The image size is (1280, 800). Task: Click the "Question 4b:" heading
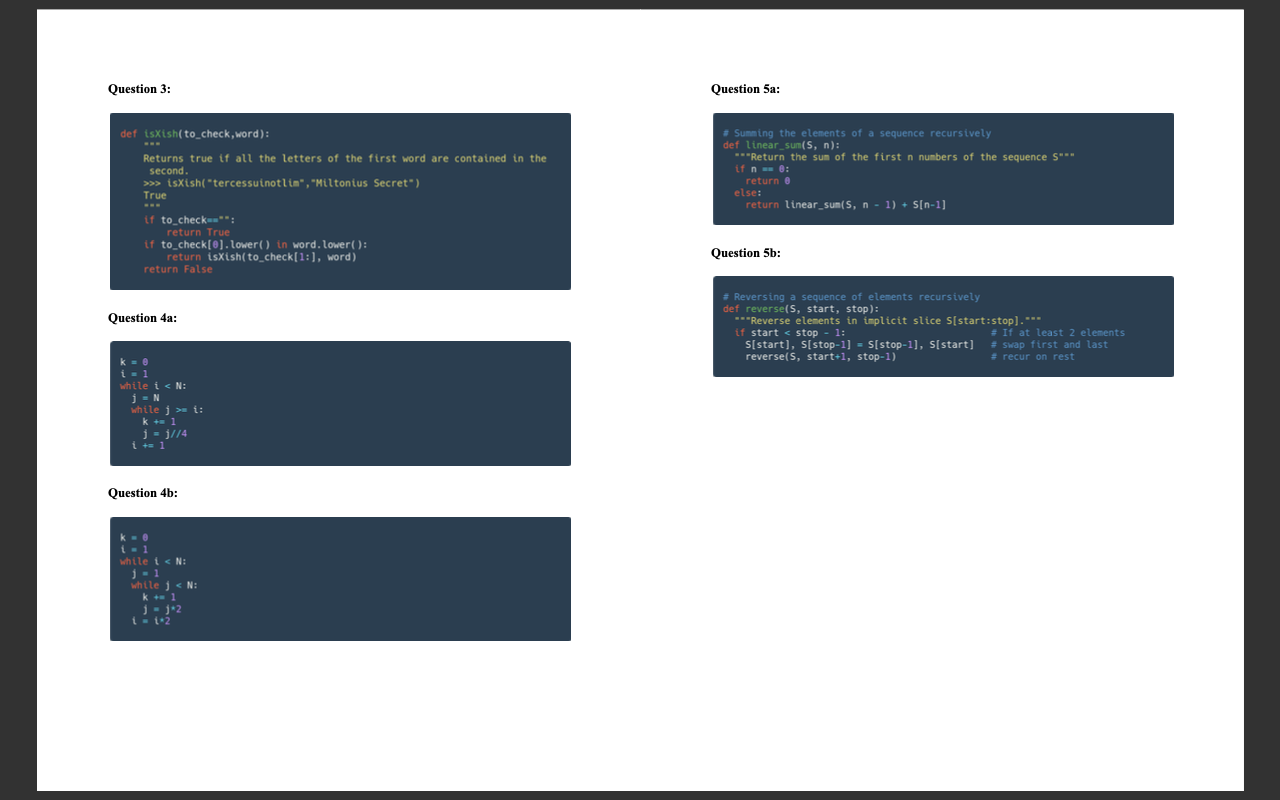point(143,493)
